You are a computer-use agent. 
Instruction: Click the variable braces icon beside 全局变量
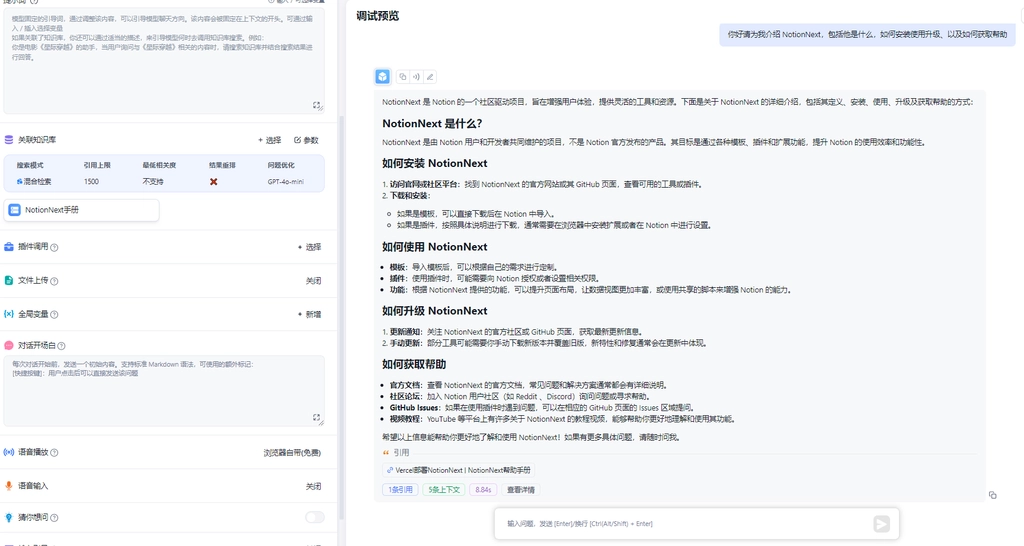point(9,314)
